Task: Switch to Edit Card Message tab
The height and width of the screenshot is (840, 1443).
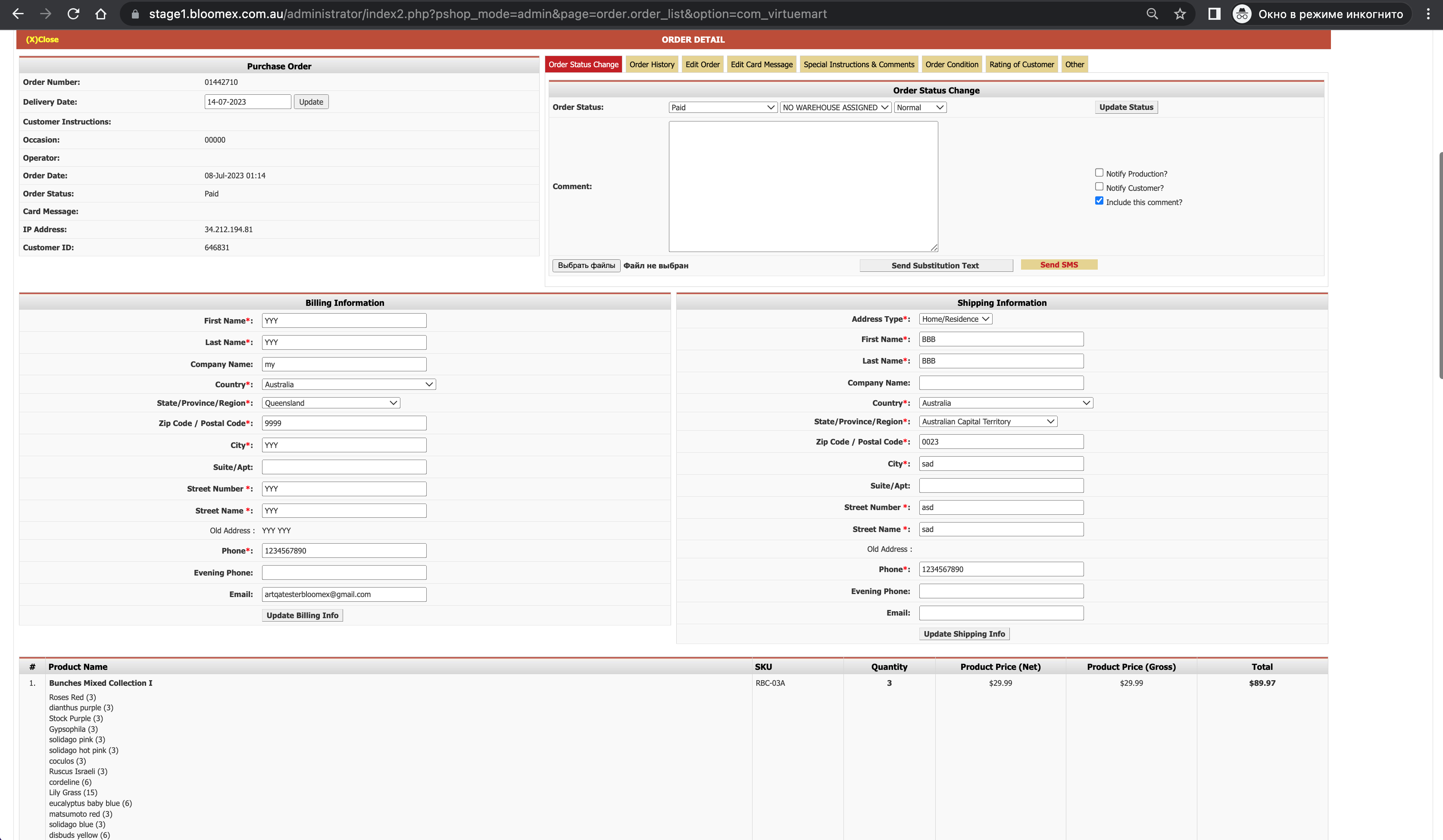Action: point(762,64)
